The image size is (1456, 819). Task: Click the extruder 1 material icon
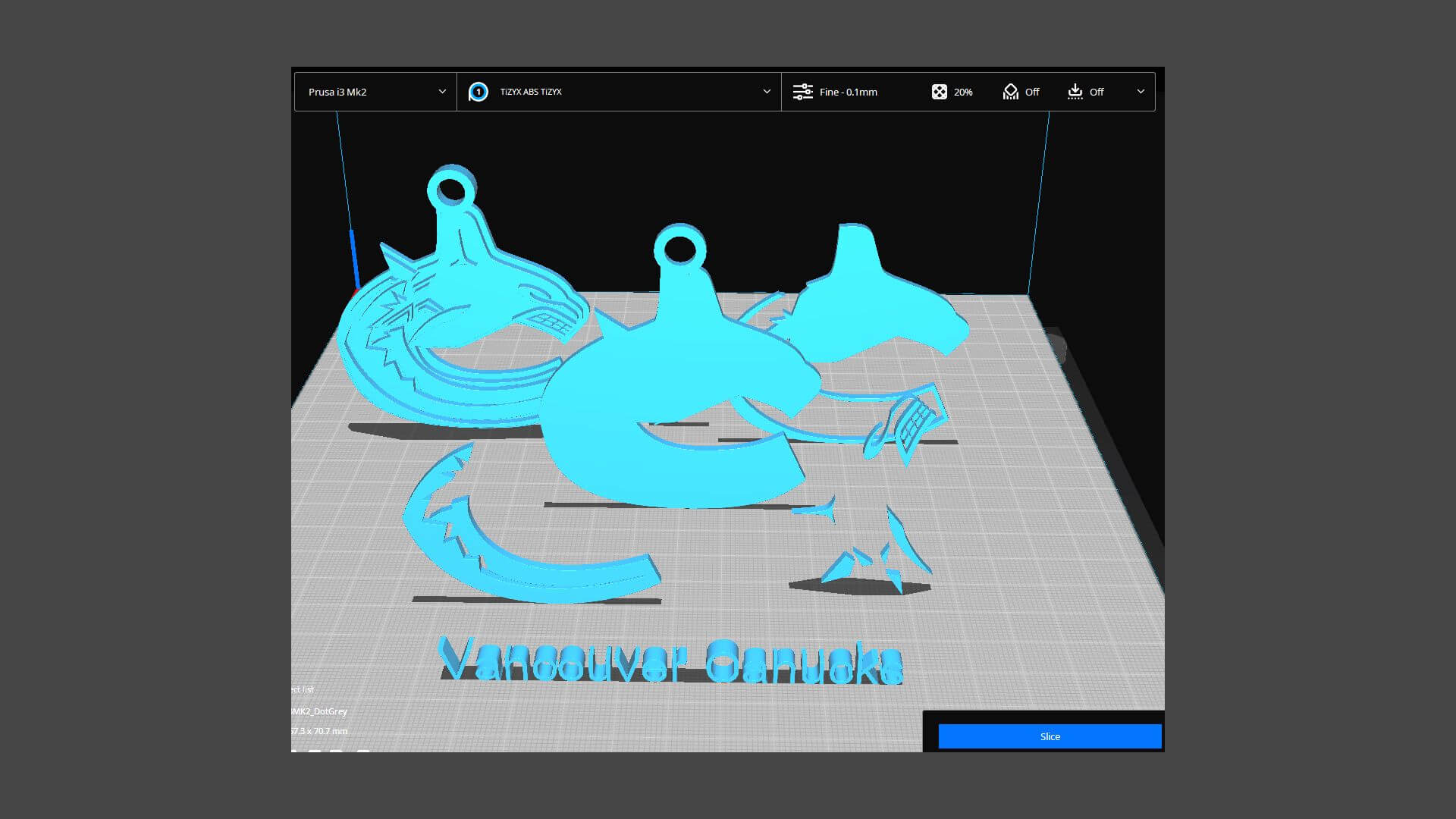tap(478, 92)
